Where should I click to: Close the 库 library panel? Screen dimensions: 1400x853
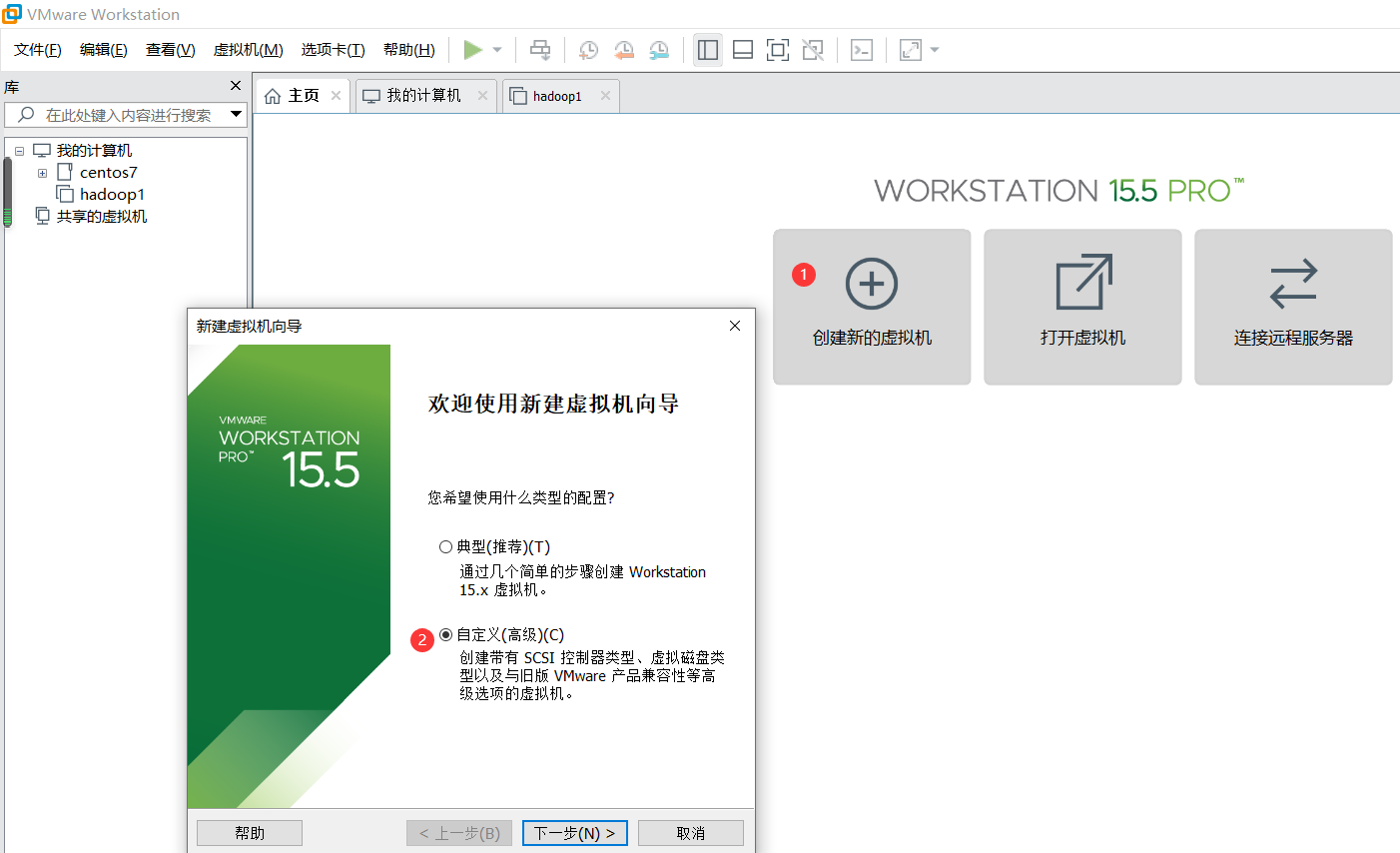236,86
